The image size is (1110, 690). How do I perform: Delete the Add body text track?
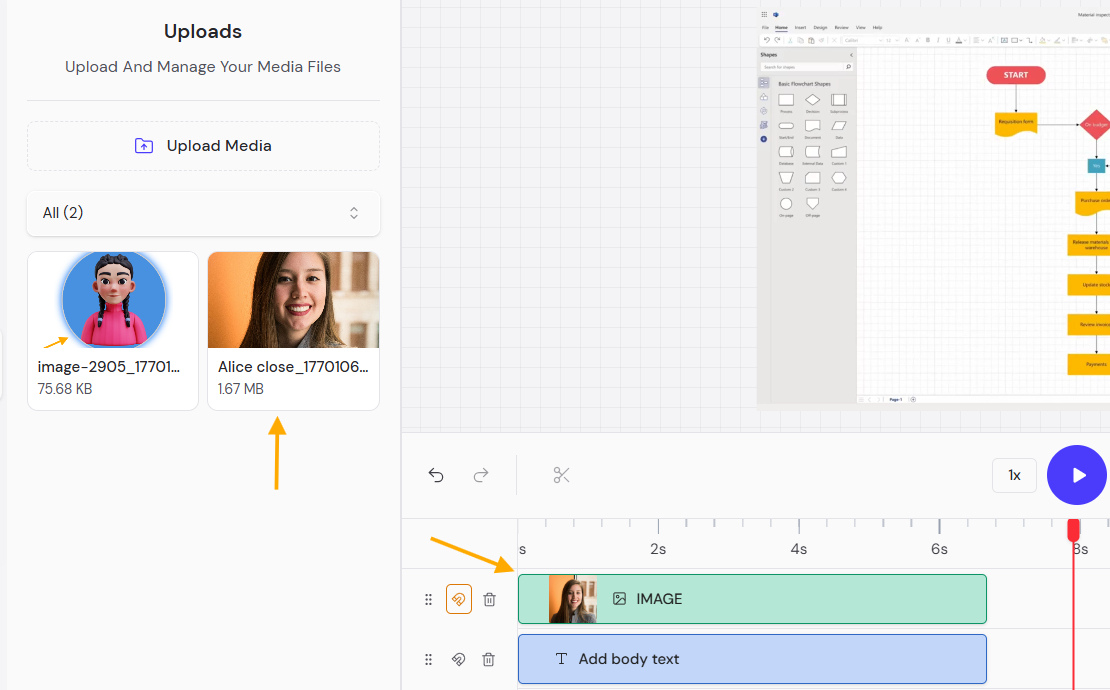point(488,659)
